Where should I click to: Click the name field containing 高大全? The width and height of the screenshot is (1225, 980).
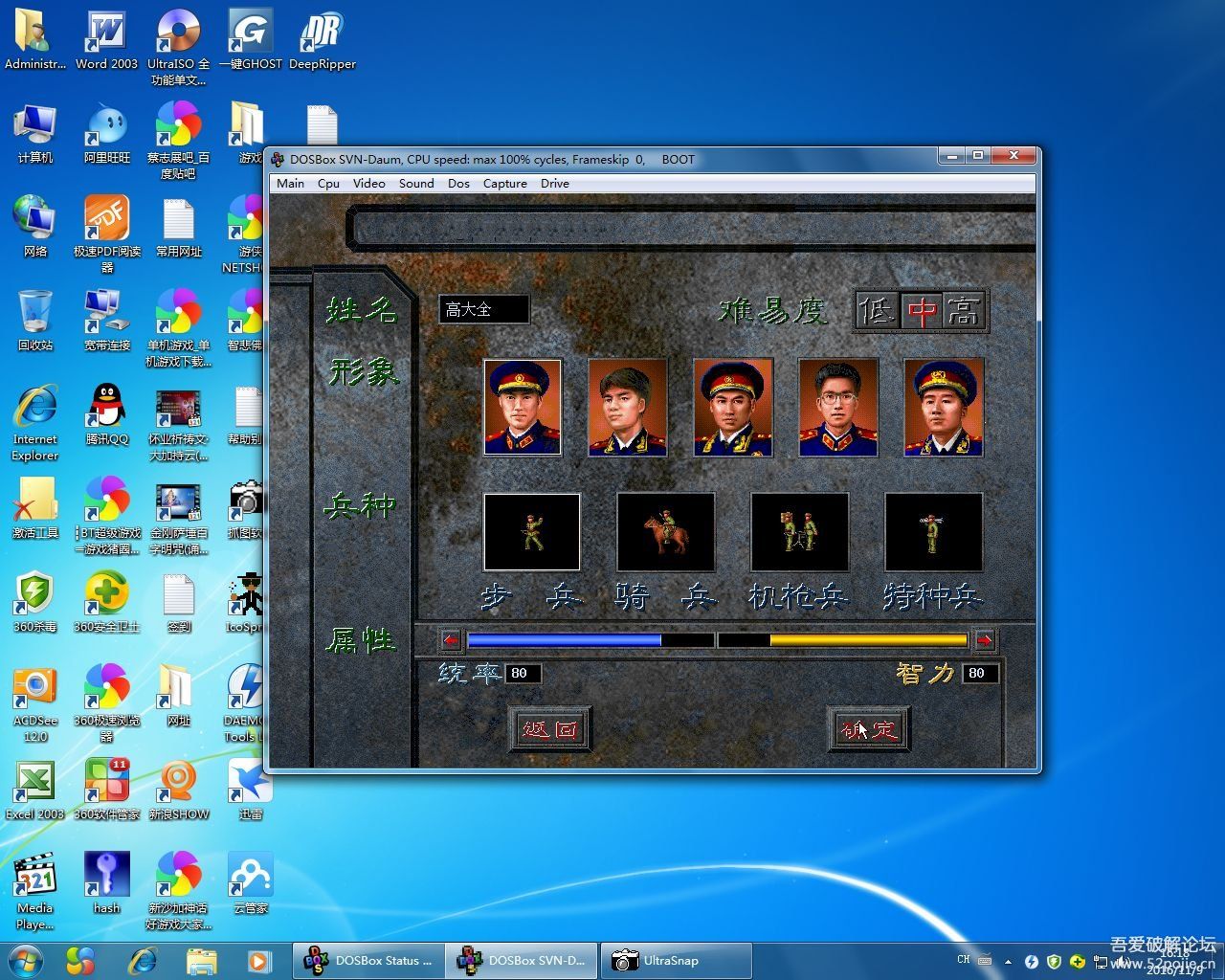click(483, 309)
